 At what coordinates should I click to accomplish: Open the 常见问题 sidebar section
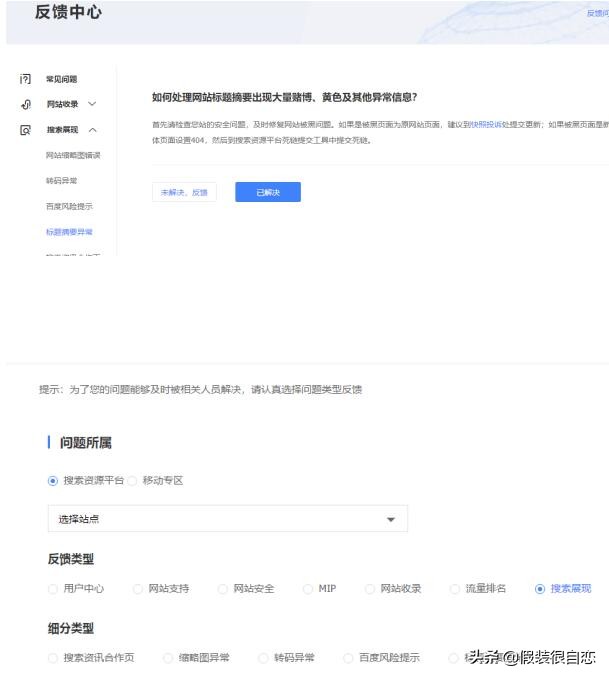[x=61, y=79]
